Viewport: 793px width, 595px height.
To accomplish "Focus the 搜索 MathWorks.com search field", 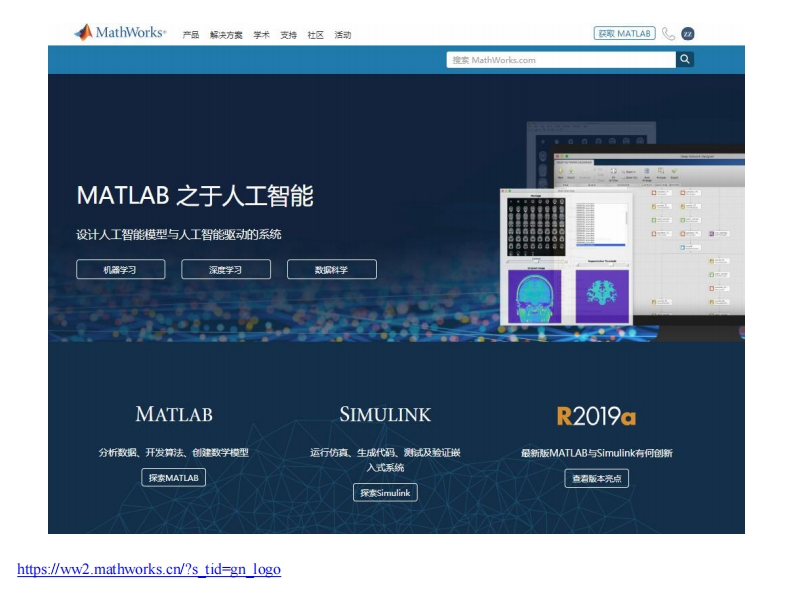I will 560,60.
